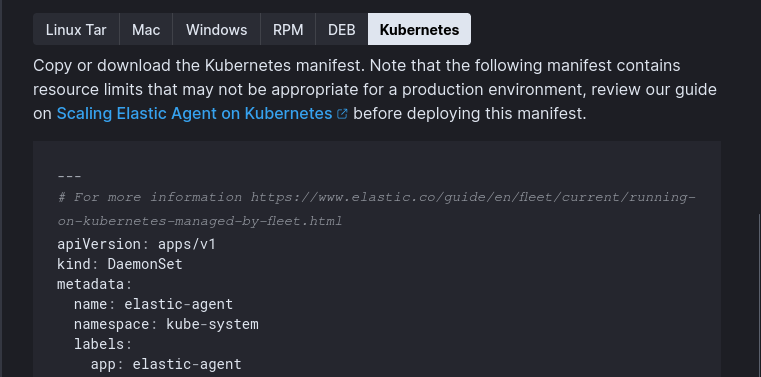
Task: Click the app: elastic-agent label line
Action: pos(166,364)
